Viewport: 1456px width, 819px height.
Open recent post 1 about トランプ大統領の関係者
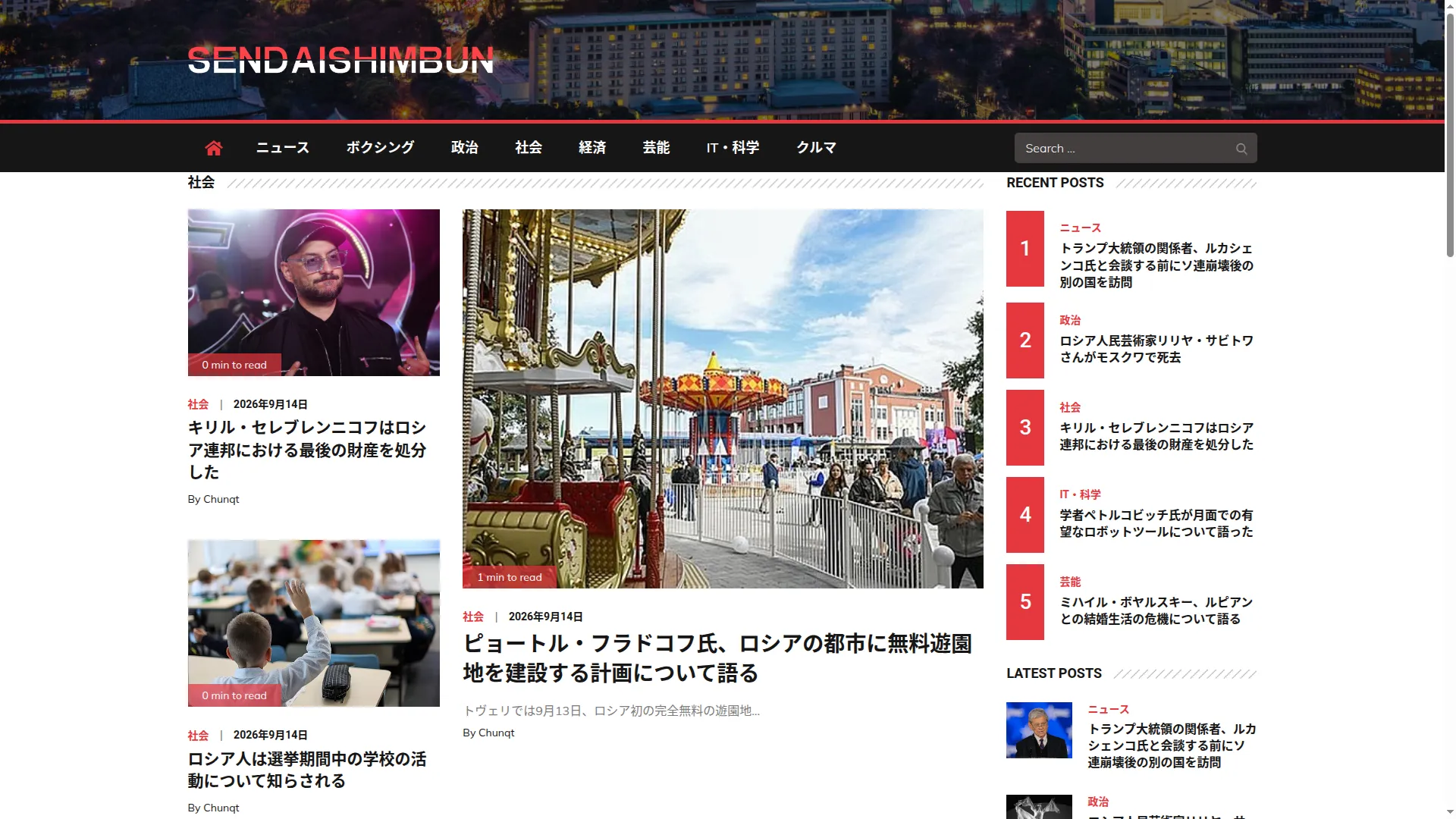(1156, 265)
